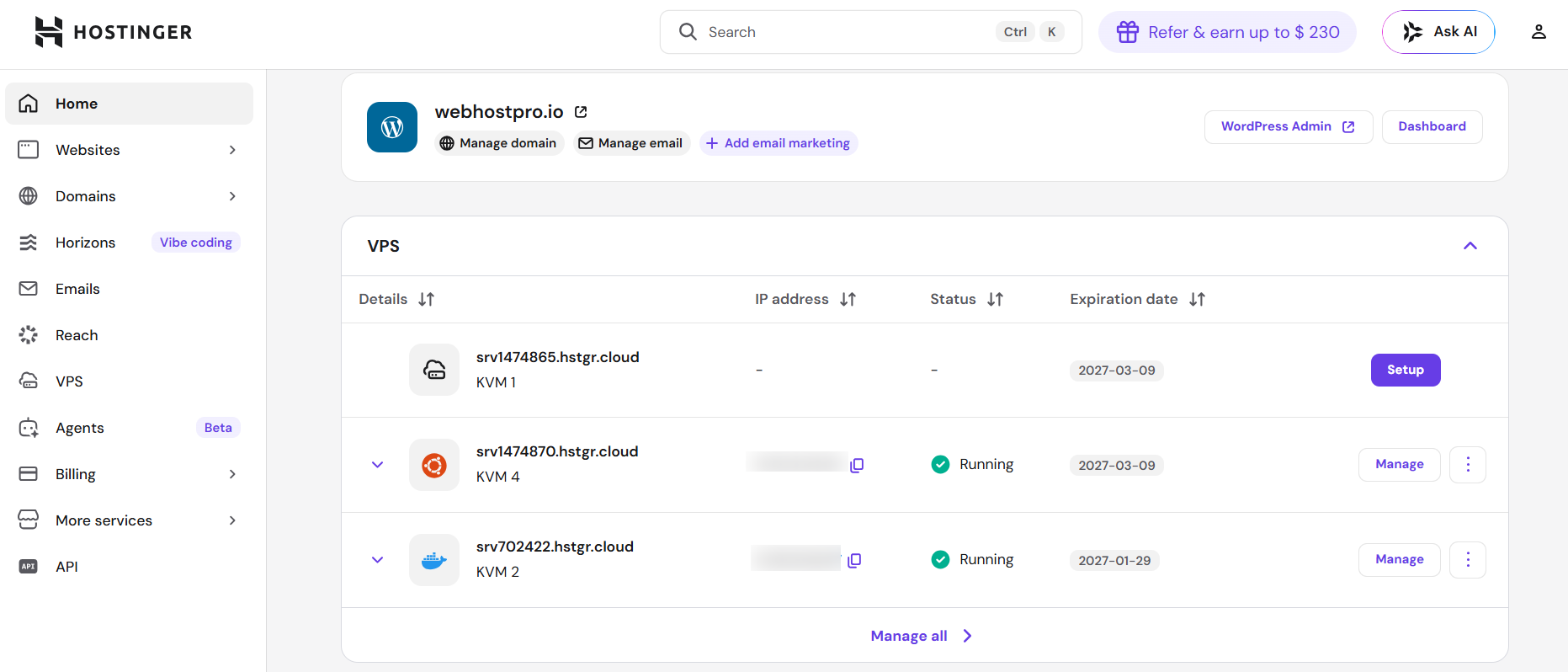
Task: Open Billing in sidebar
Action: click(x=130, y=474)
